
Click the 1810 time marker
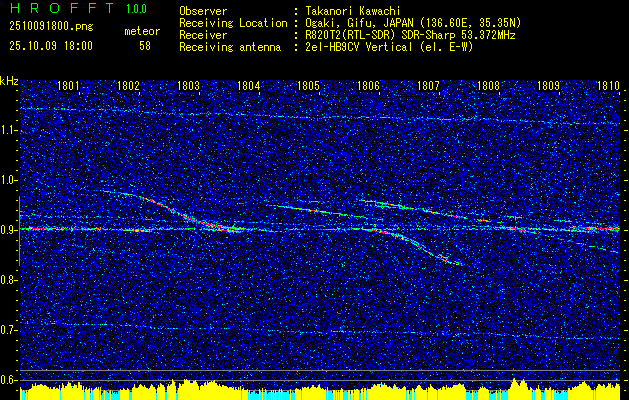(x=608, y=86)
